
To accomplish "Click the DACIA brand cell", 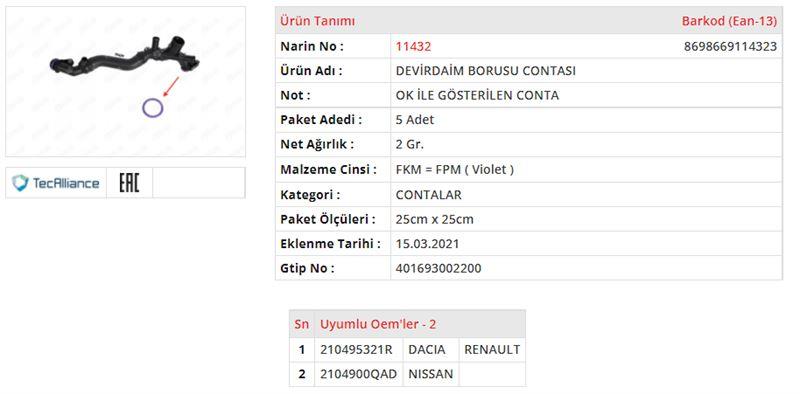I will [x=431, y=350].
